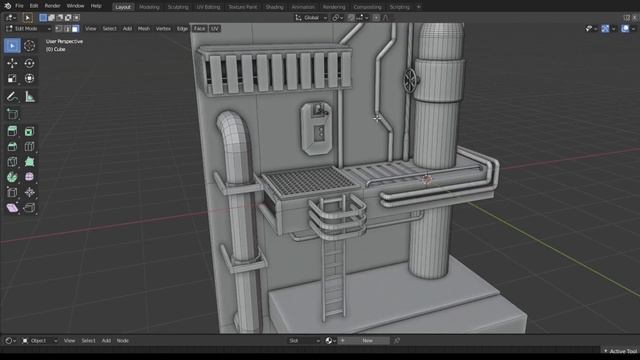Viewport: 640px width, 360px height.
Task: Open the File menu
Action: 19,6
